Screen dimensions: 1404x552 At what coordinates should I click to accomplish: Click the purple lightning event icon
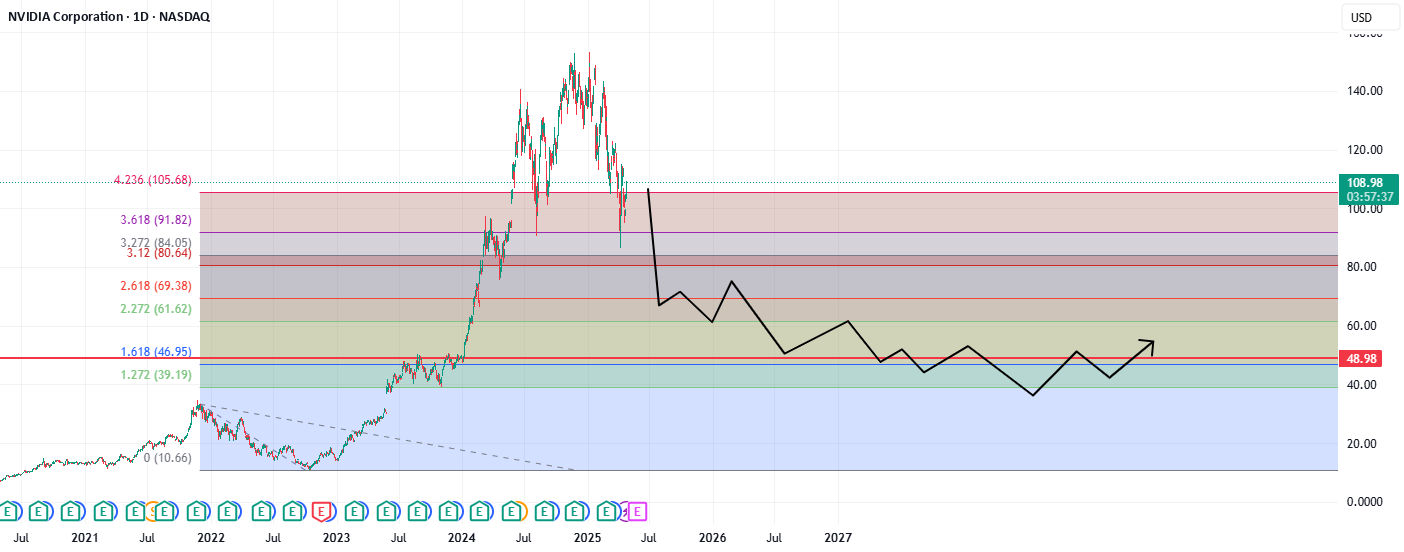point(625,511)
